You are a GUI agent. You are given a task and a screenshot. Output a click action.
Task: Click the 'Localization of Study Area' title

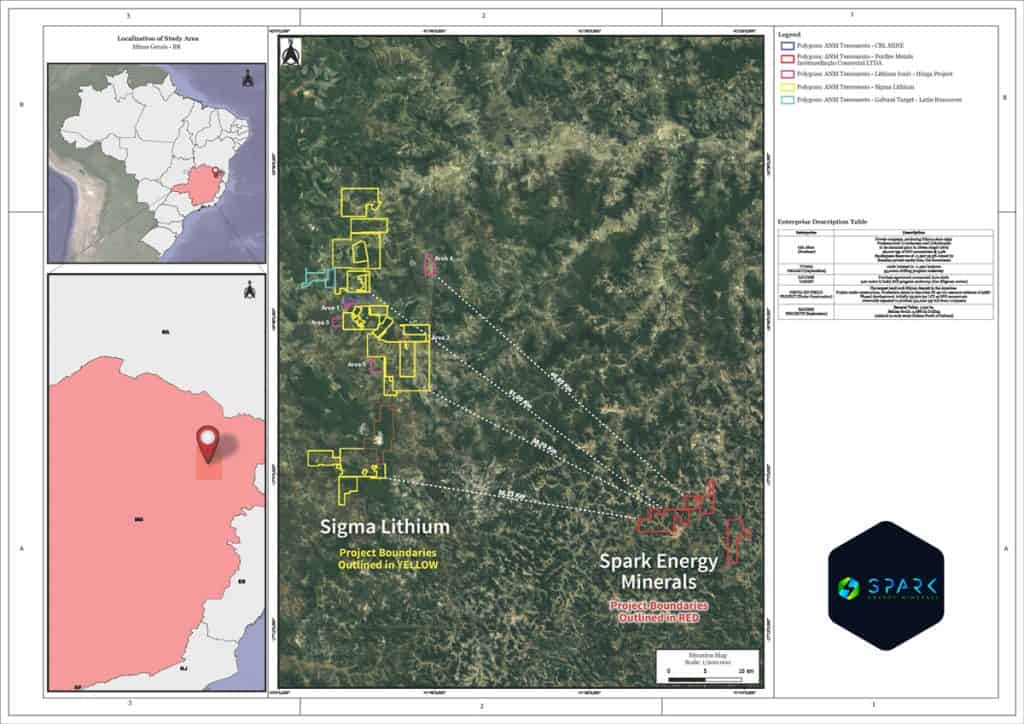pos(157,39)
